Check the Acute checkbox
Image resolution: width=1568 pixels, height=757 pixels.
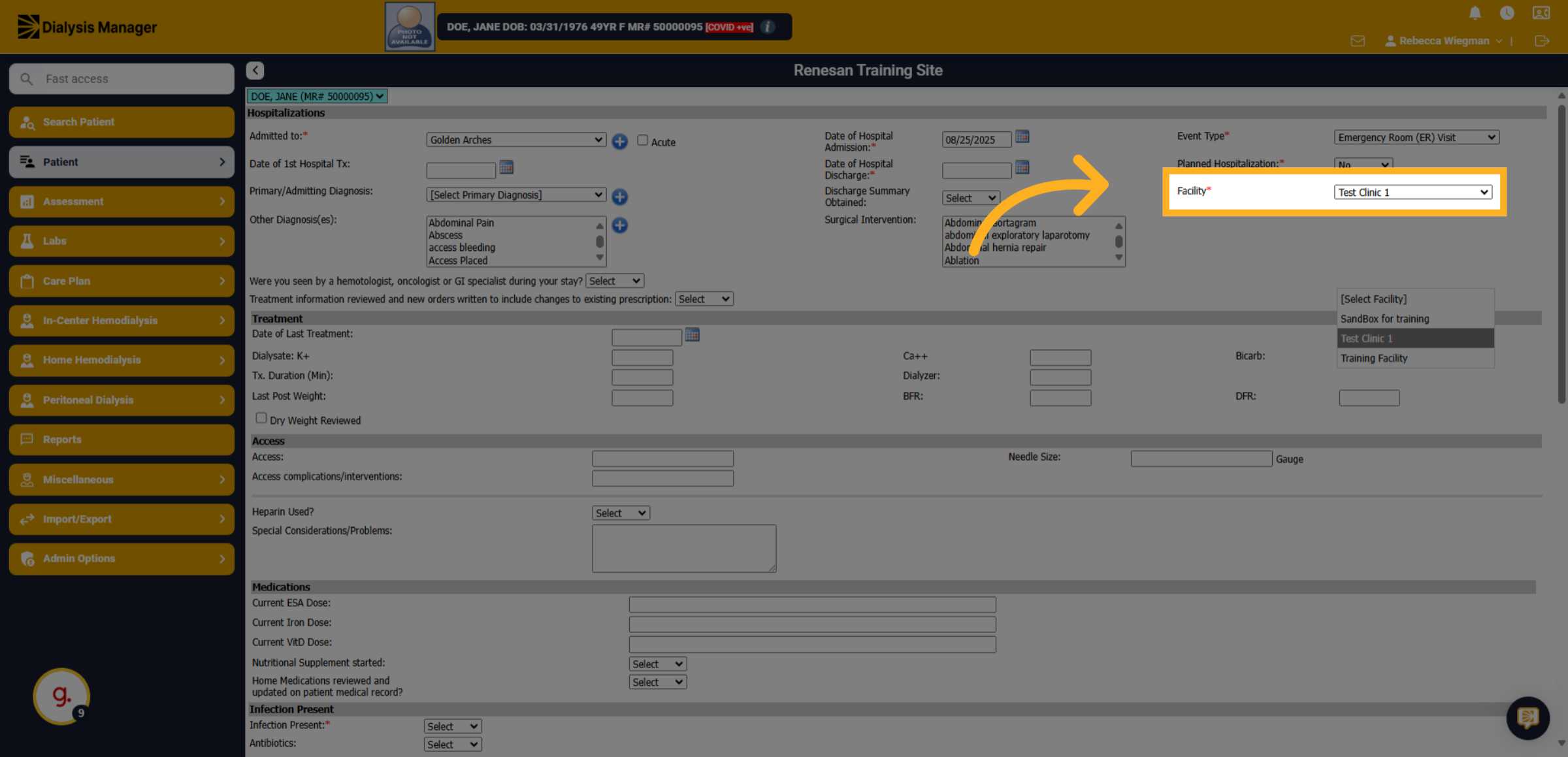tap(643, 140)
